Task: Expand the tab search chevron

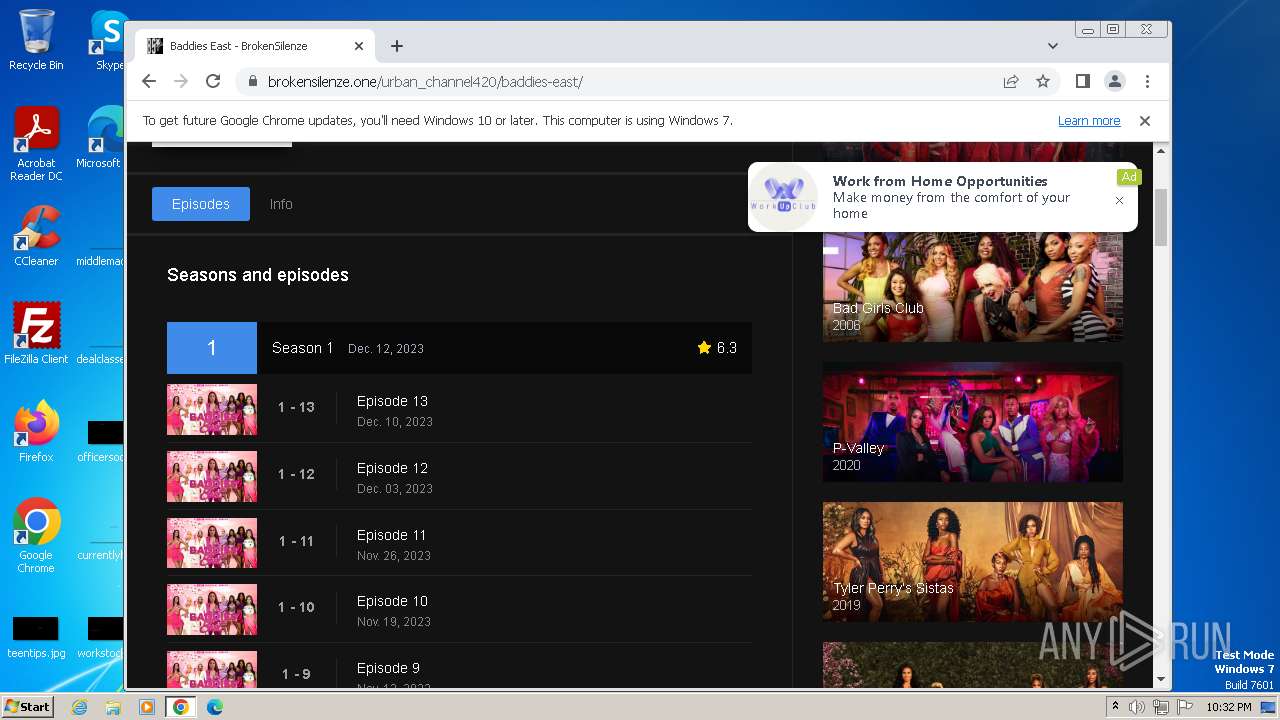Action: pyautogui.click(x=1053, y=46)
